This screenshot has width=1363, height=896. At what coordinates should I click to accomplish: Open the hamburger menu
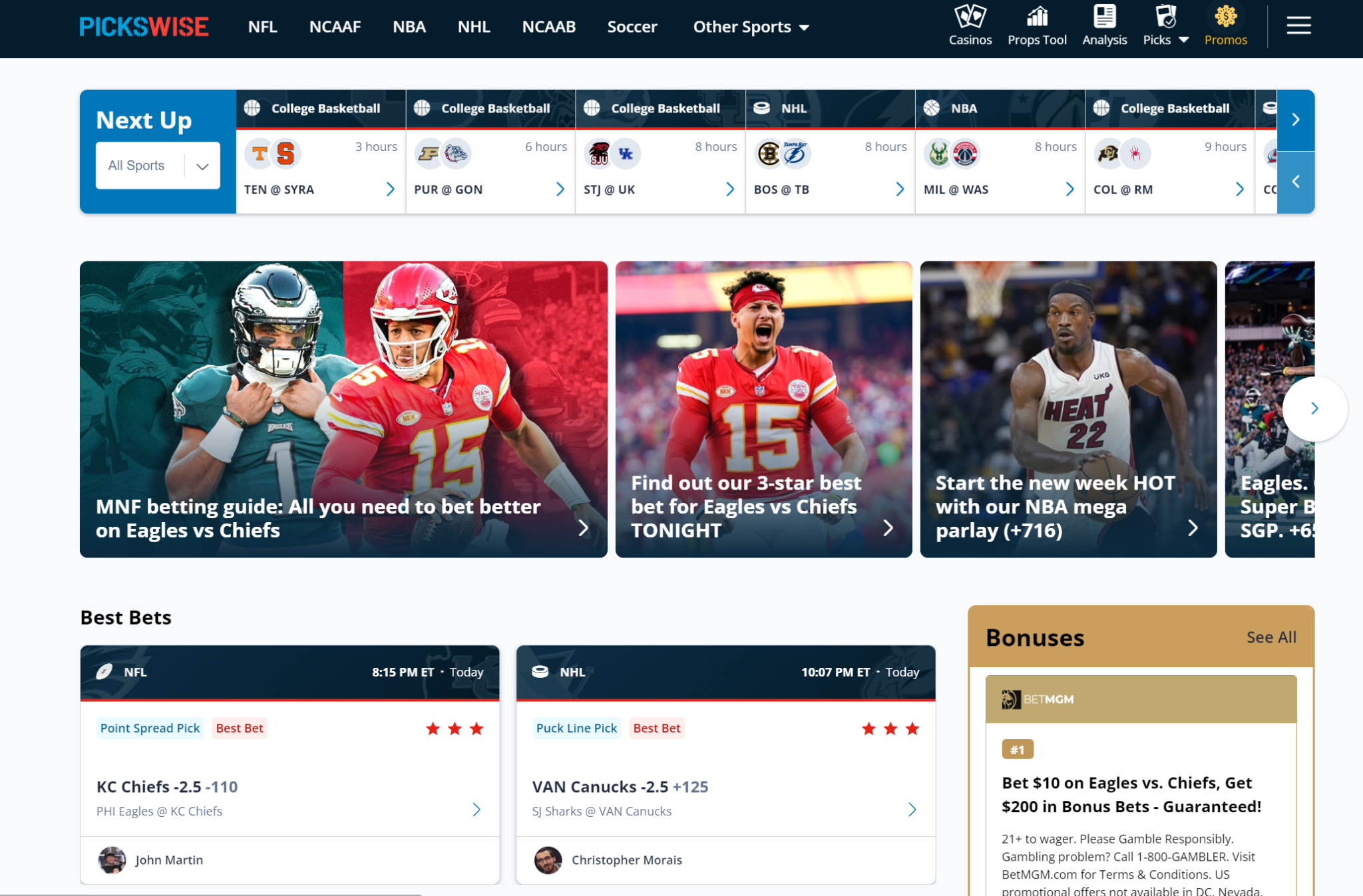point(1298,26)
